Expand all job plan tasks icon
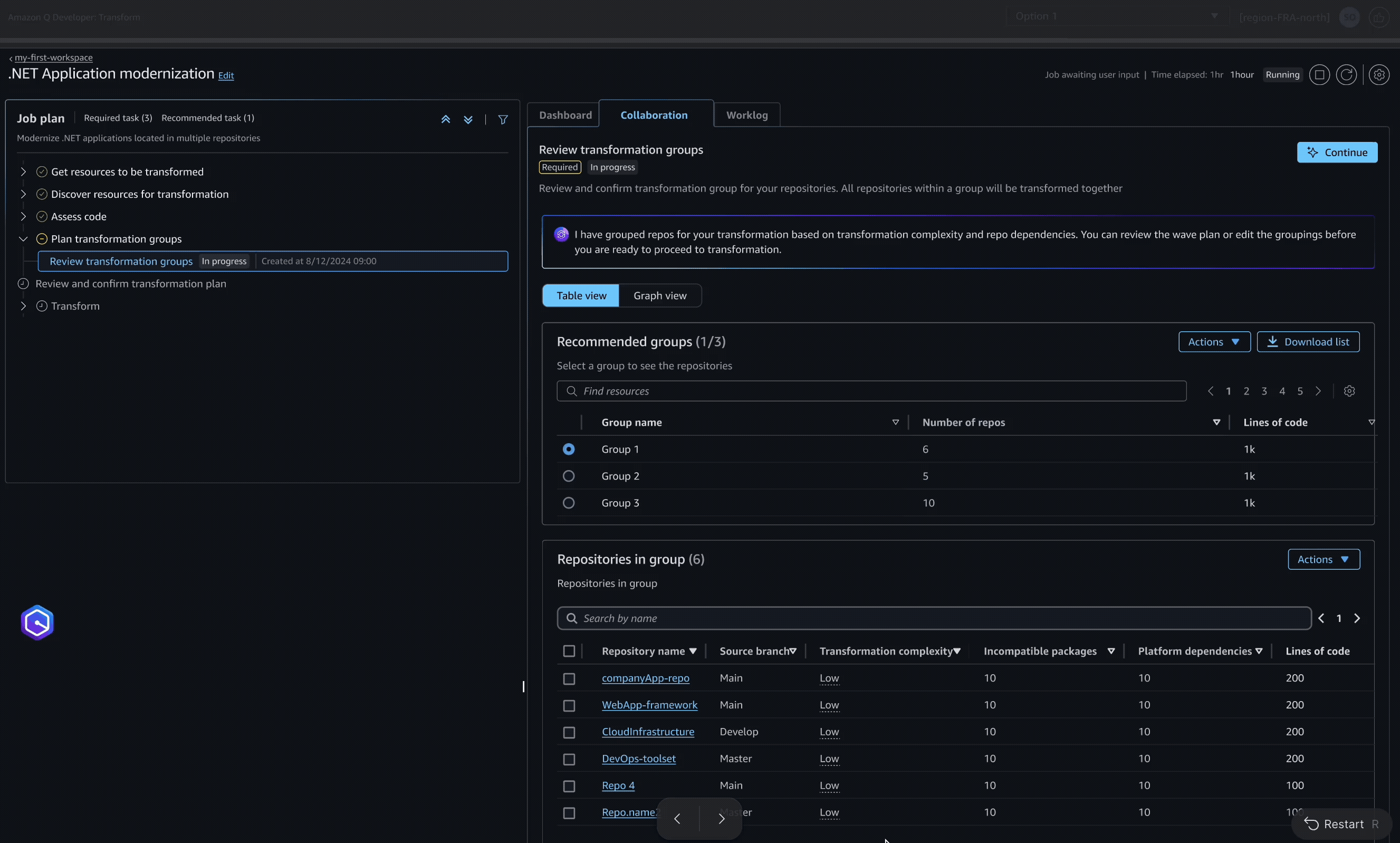The image size is (1400, 843). pos(468,119)
